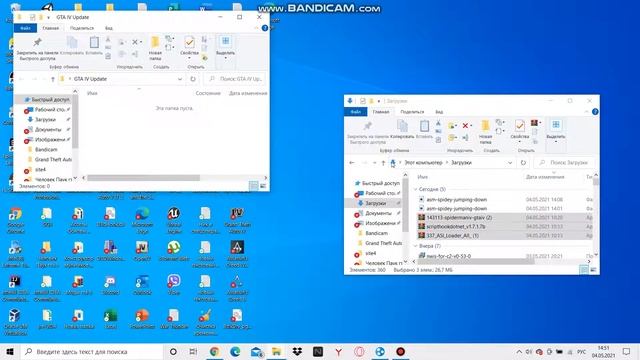This screenshot has height=360, width=640.
Task: Sort by 'Имя' column in GTA IV Update window
Action: tap(92, 93)
